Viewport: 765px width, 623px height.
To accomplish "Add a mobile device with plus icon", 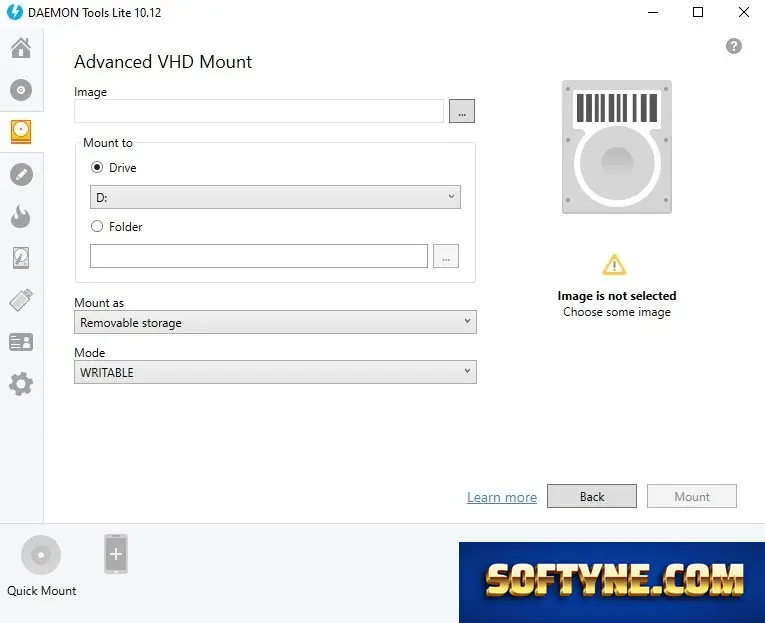I will pos(116,554).
